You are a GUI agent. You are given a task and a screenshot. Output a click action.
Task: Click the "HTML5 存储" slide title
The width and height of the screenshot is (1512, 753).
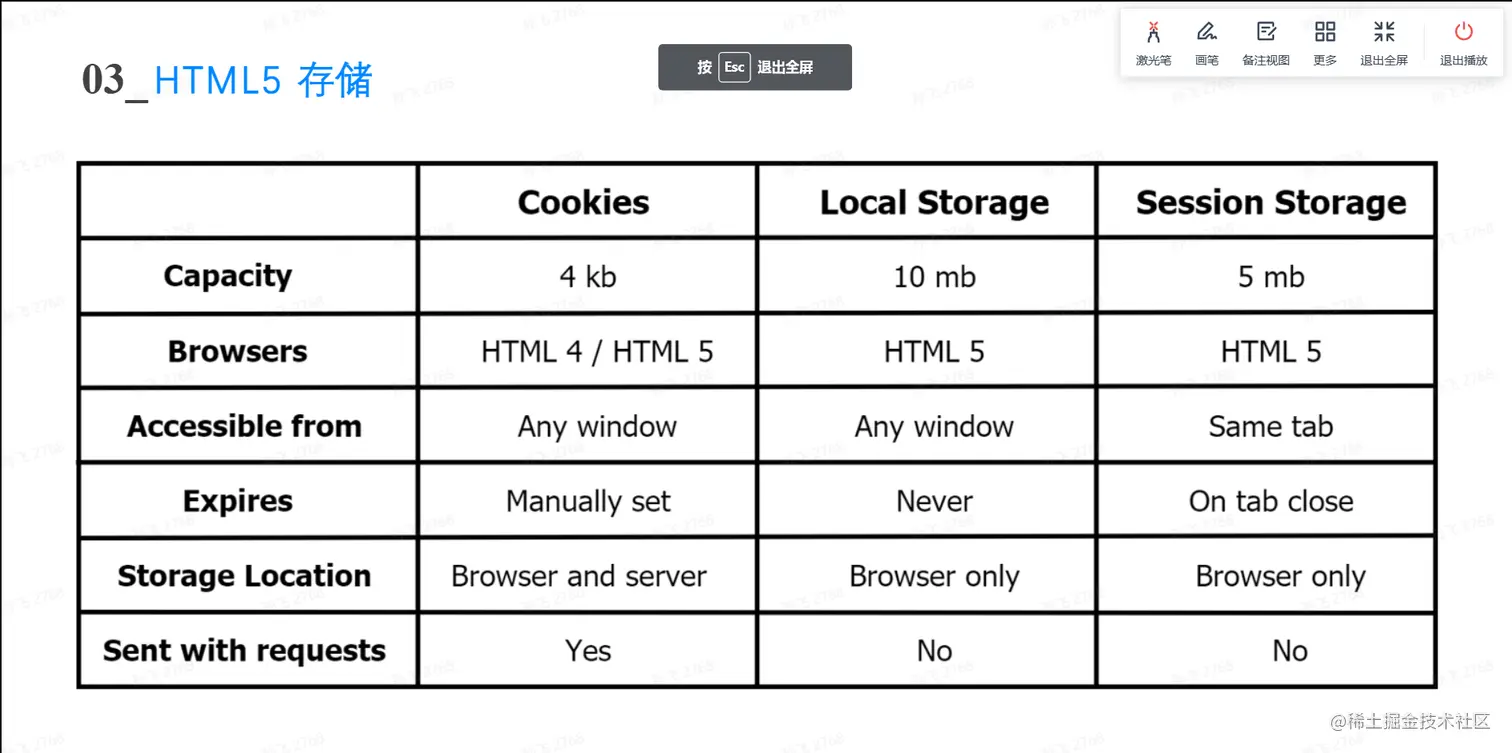263,80
